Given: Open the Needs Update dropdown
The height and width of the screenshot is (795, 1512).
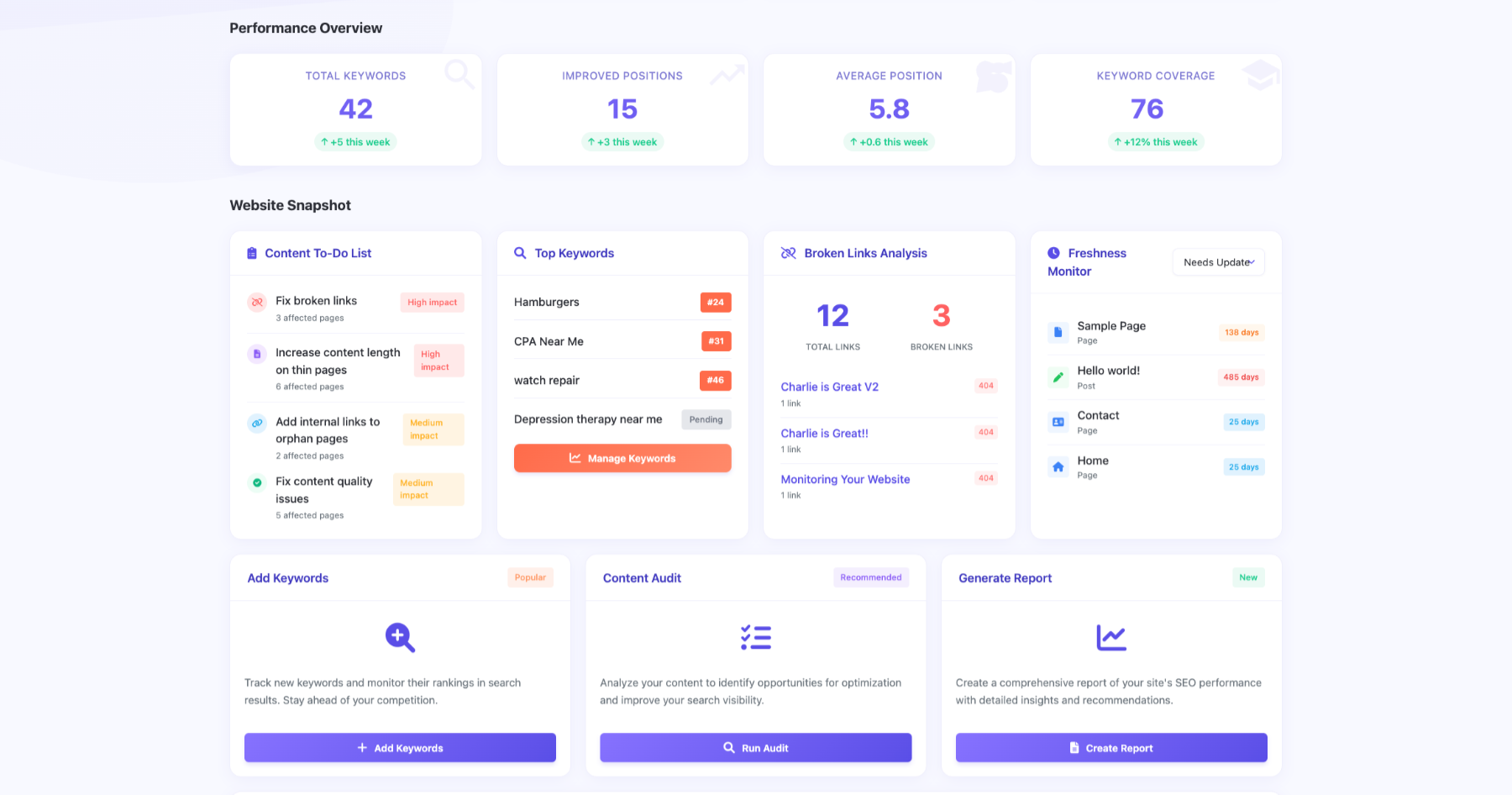Looking at the screenshot, I should 1219,262.
